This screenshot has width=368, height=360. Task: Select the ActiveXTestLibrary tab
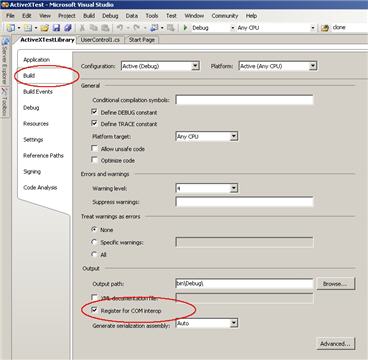47,40
